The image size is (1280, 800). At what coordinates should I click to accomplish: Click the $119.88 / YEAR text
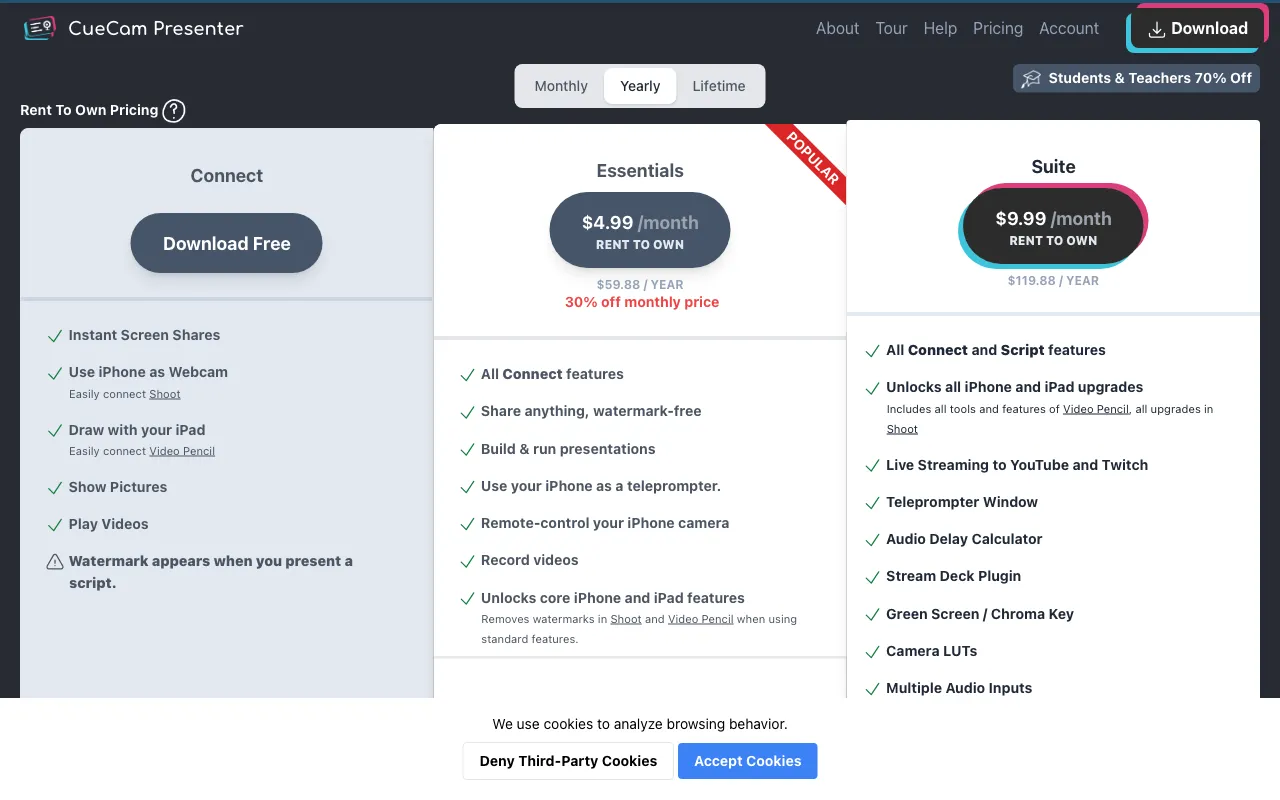pyautogui.click(x=1053, y=281)
